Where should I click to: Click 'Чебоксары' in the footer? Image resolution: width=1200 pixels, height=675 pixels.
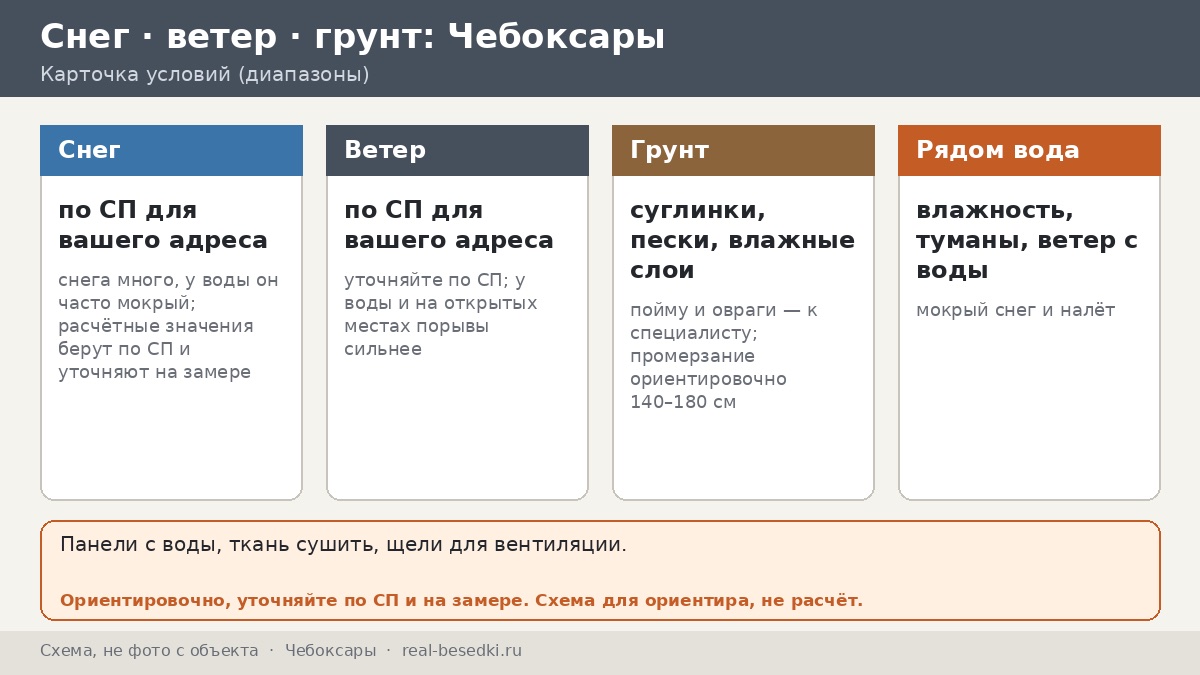(x=331, y=651)
